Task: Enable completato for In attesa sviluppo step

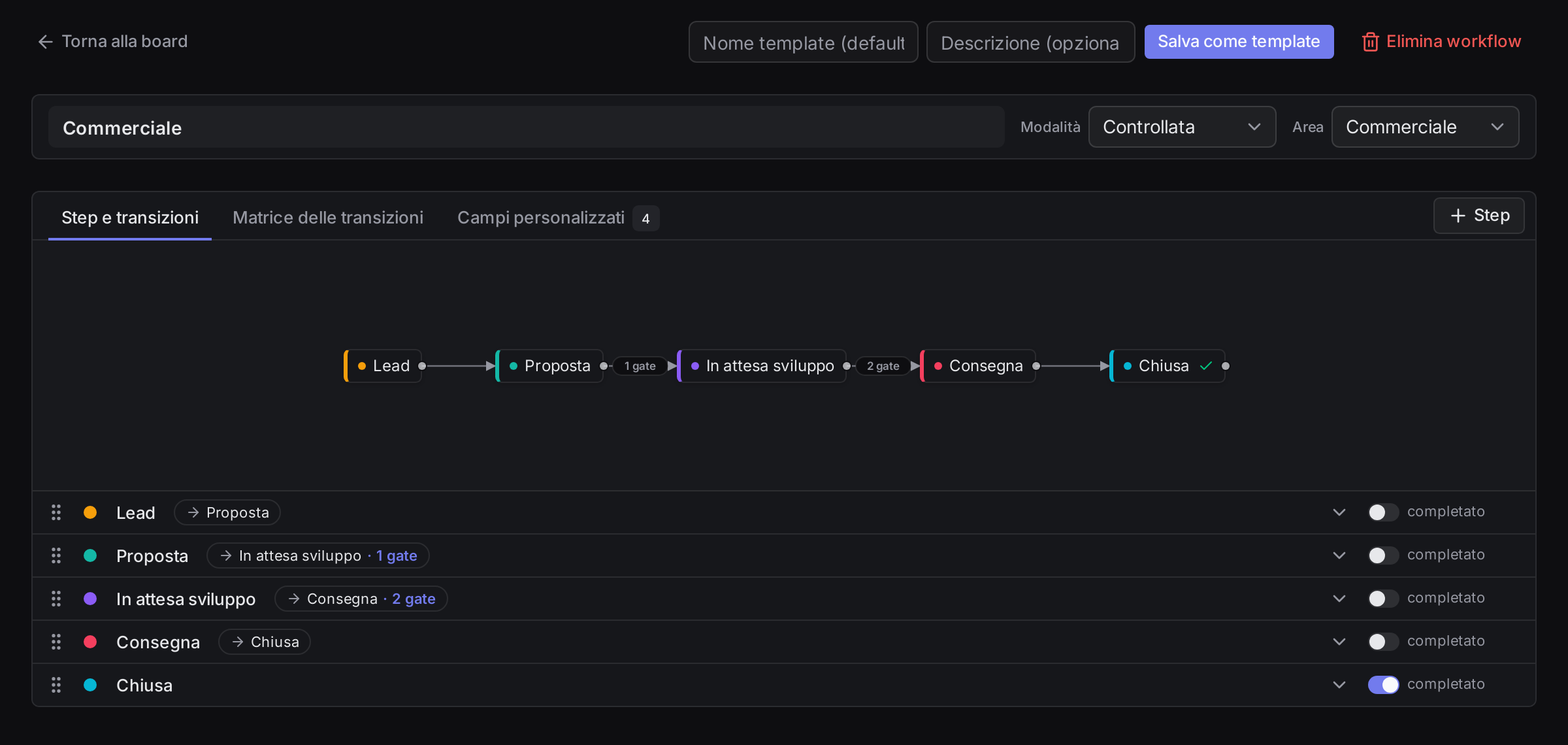Action: [x=1383, y=599]
